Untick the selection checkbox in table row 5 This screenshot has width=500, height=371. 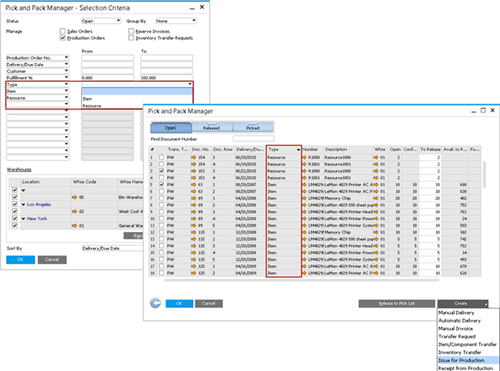click(x=162, y=185)
